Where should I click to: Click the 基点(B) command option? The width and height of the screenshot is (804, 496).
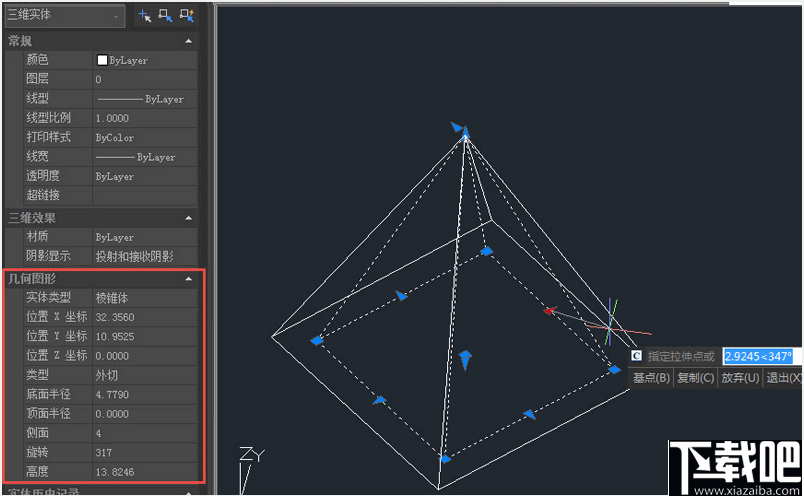[651, 378]
